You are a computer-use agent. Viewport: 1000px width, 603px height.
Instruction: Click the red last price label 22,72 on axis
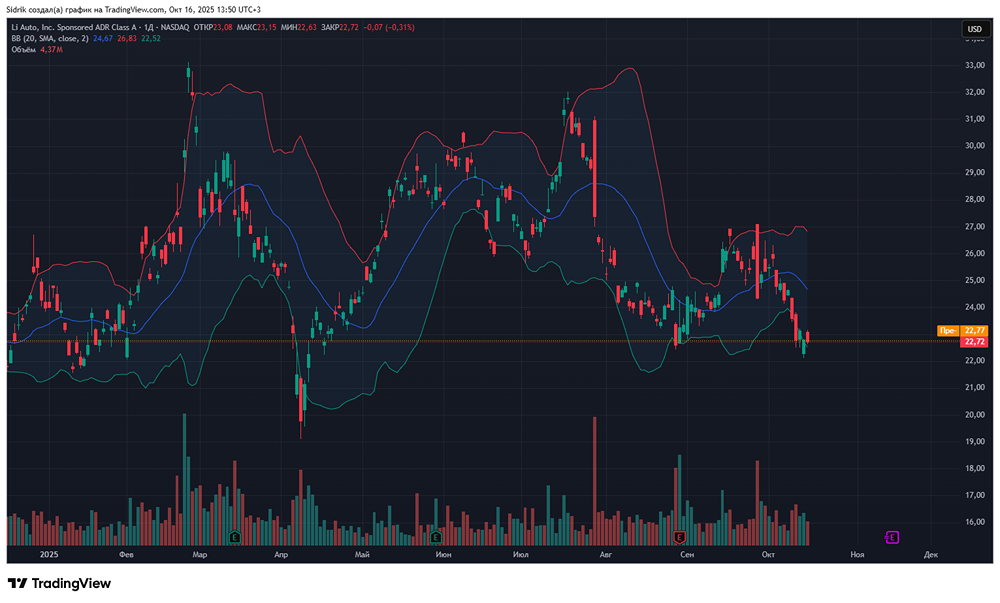click(x=974, y=342)
